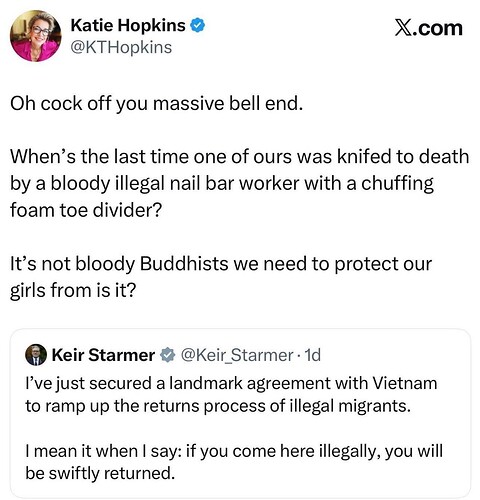The width and height of the screenshot is (480, 500).
Task: Click the sentence 'It's not bloody Buddhists'
Action: pyautogui.click(x=221, y=277)
